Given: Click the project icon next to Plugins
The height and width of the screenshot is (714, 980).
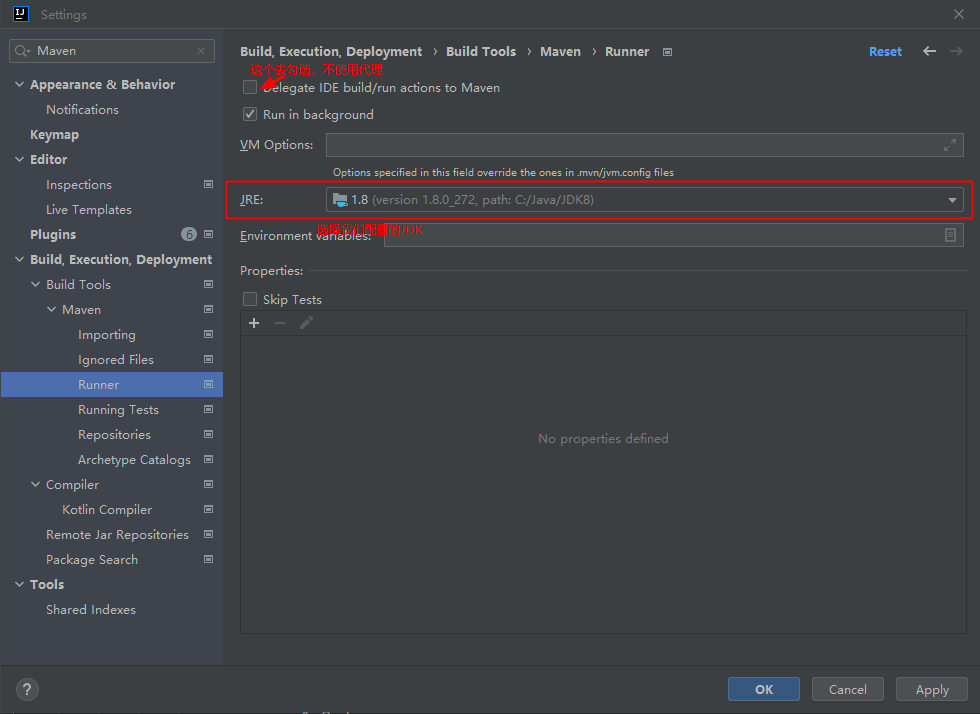Looking at the screenshot, I should click(209, 234).
